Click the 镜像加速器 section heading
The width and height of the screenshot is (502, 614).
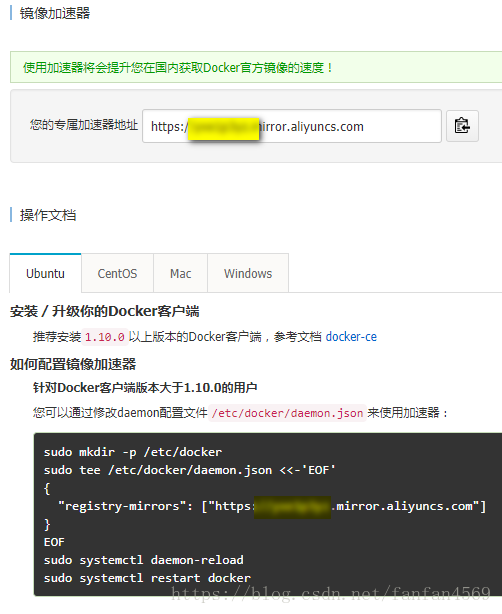[x=55, y=13]
